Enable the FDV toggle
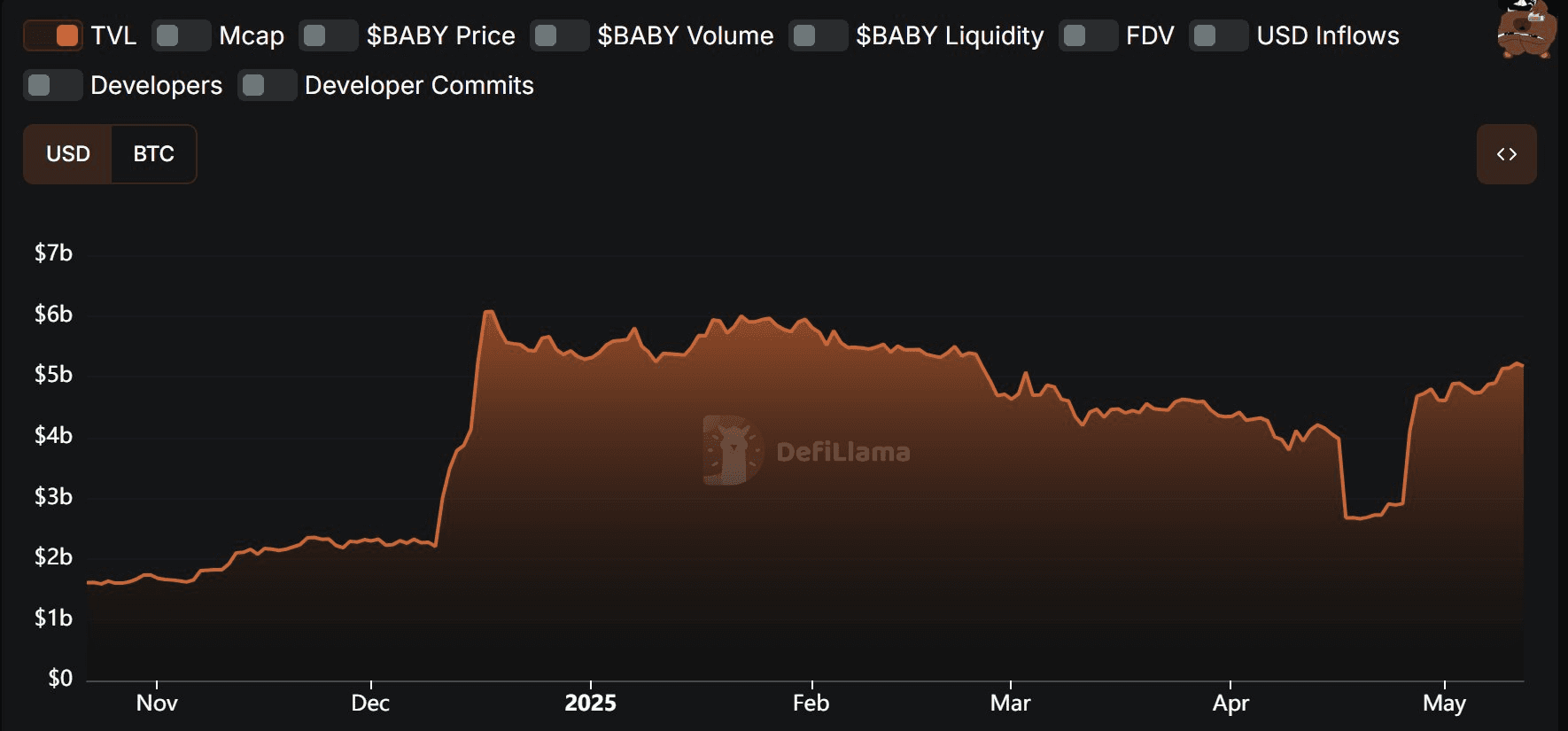Viewport: 1568px width, 731px height. point(1089,35)
